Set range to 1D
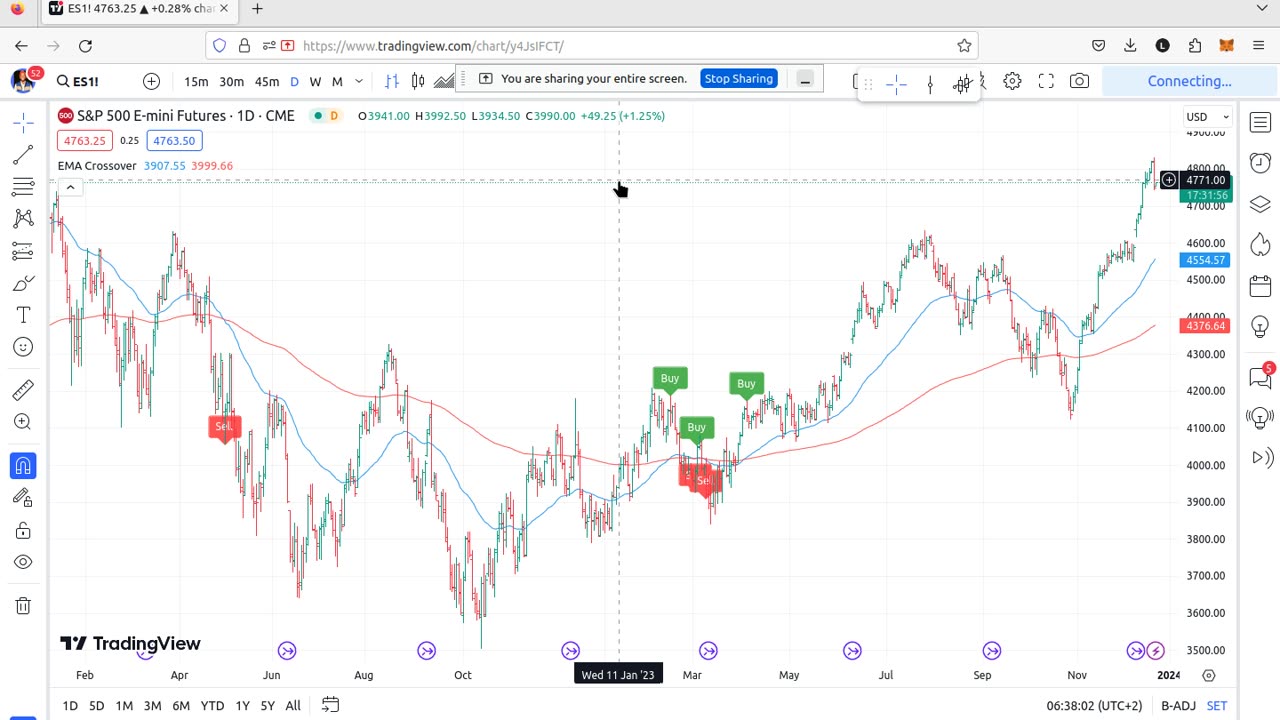The image size is (1280, 720). point(70,706)
